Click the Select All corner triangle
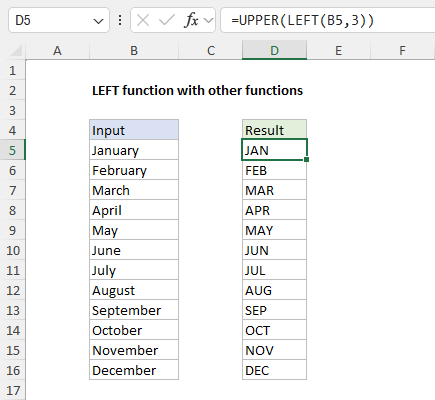The image size is (435, 400). coord(16,51)
